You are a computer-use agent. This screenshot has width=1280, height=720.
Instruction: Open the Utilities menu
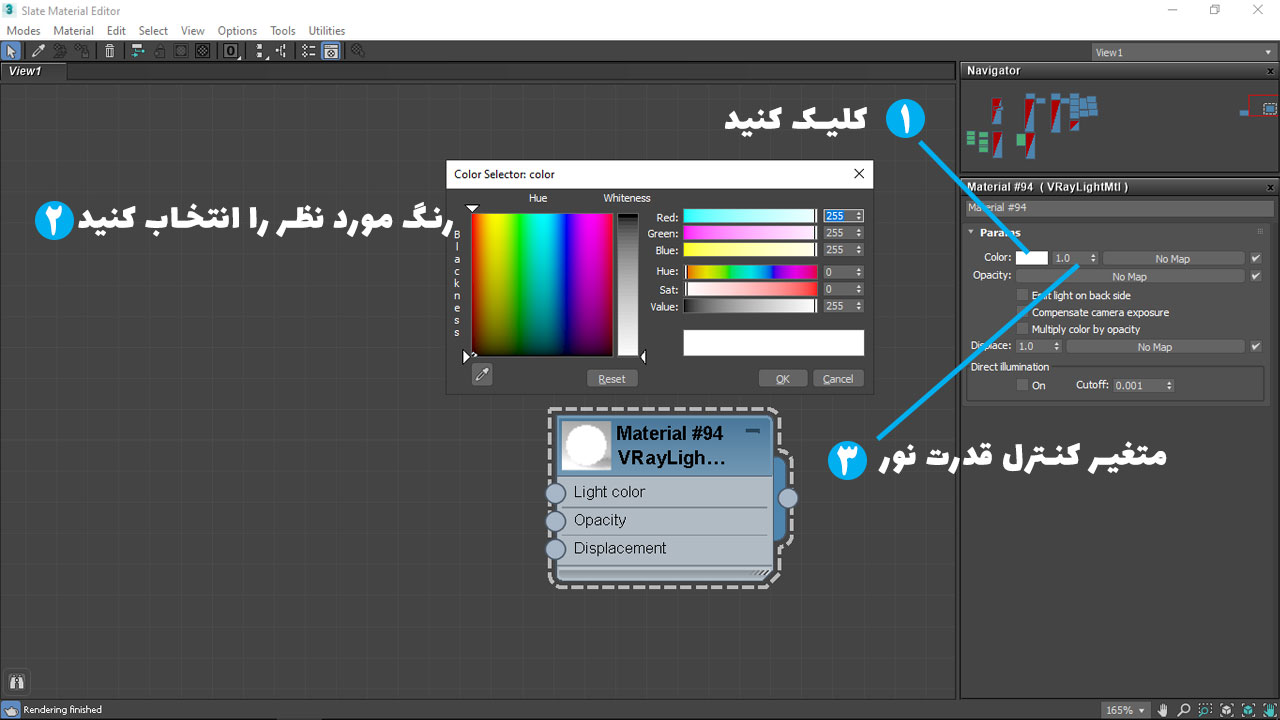(x=326, y=31)
